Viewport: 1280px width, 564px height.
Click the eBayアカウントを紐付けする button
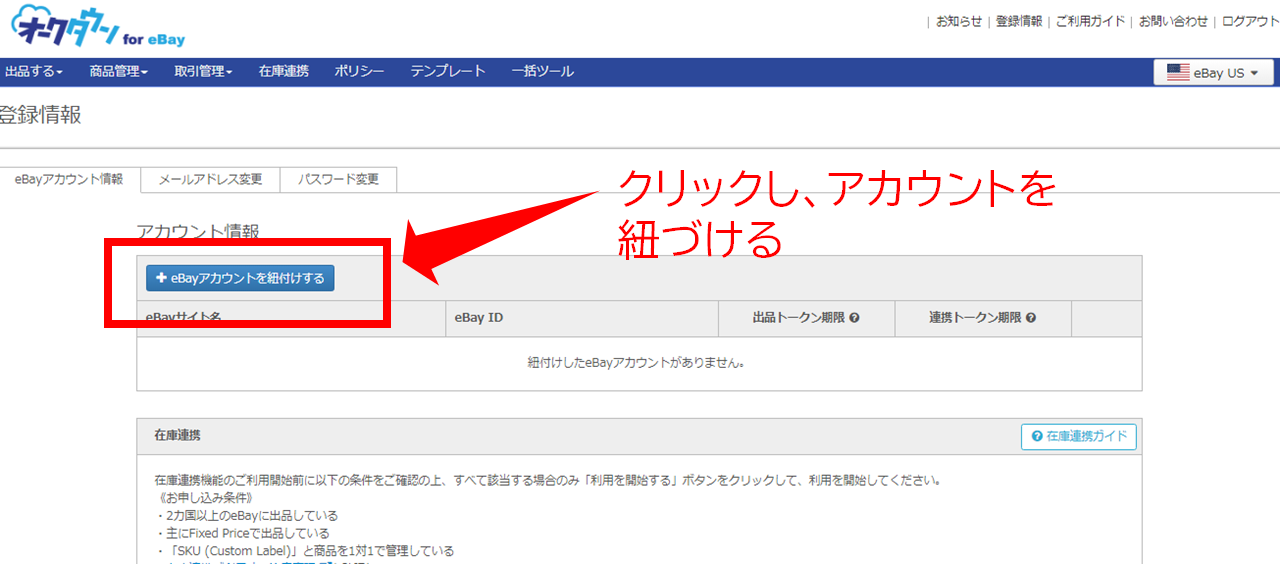tap(240, 278)
